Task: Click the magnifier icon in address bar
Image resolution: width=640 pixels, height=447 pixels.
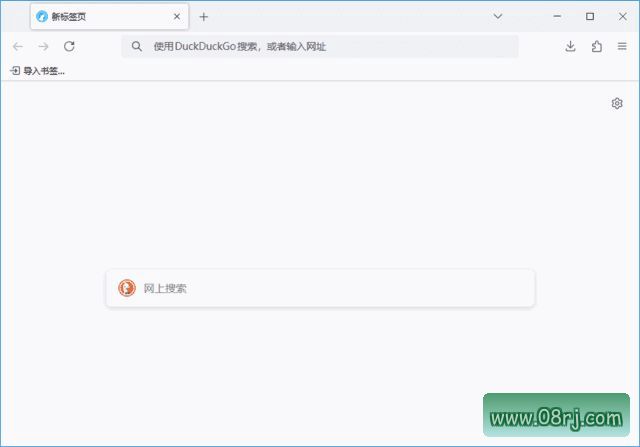Action: pyautogui.click(x=137, y=47)
